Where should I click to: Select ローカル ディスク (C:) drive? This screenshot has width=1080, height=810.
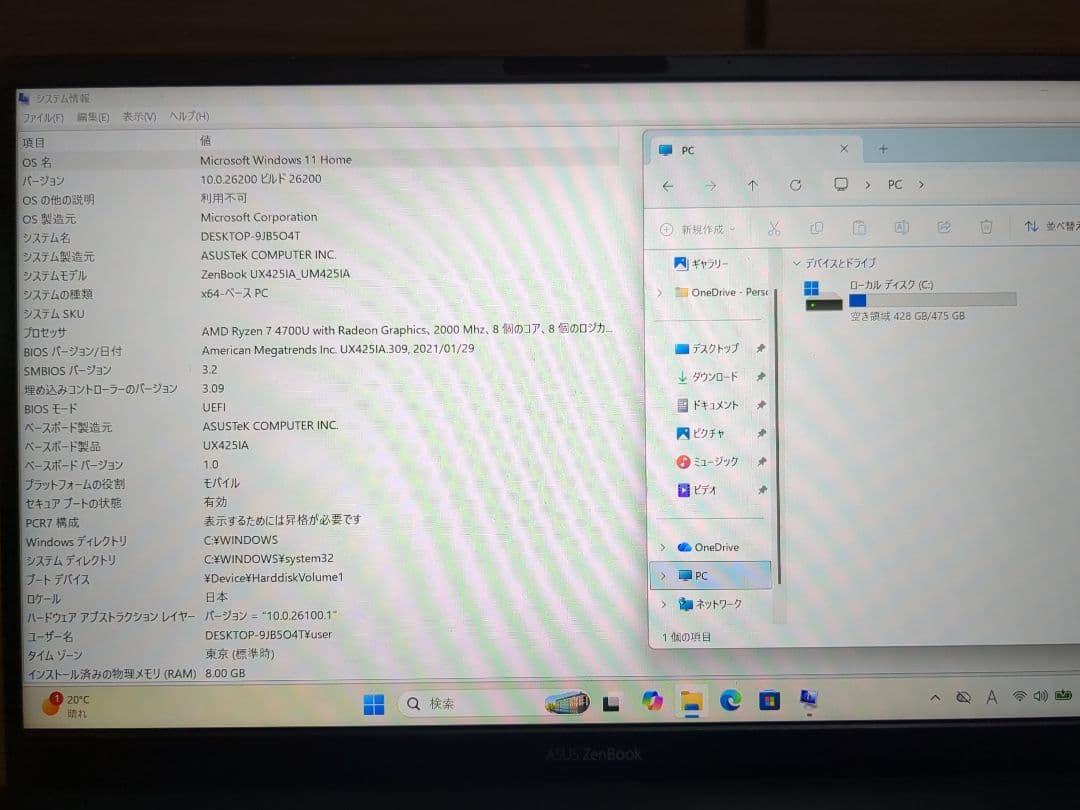908,298
